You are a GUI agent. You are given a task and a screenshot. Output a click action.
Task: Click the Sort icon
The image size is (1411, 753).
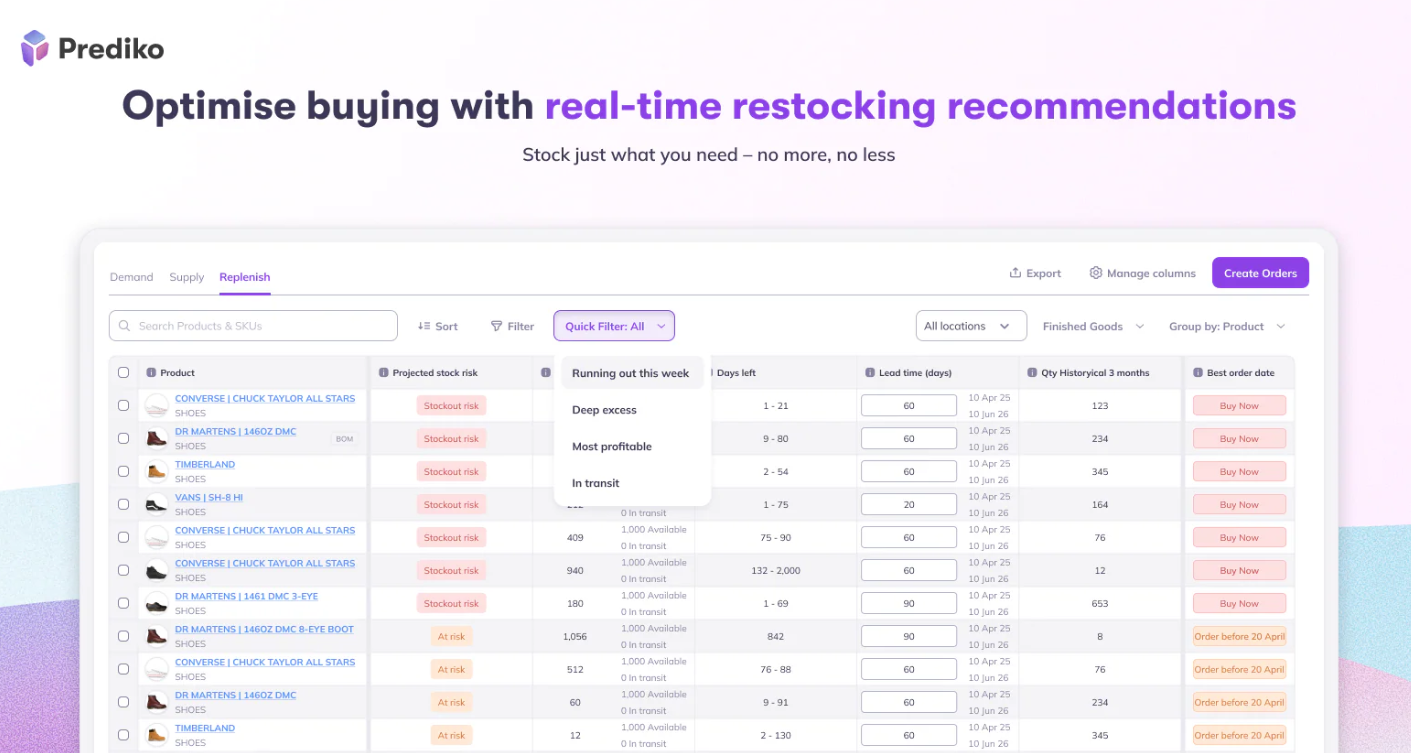tap(424, 326)
